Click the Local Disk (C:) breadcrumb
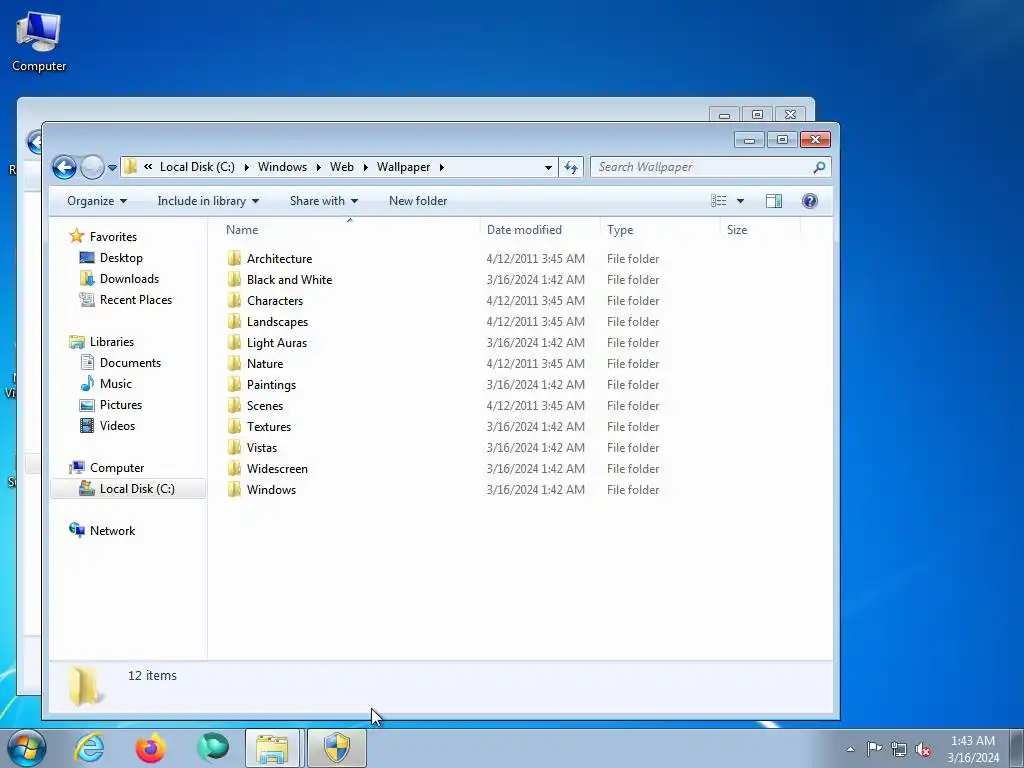This screenshot has height=768, width=1024. (x=197, y=167)
